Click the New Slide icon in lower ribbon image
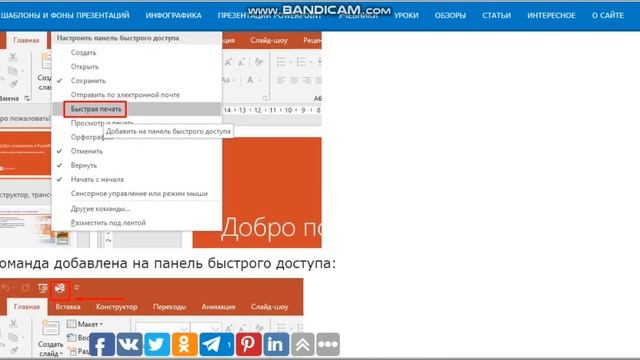This screenshot has width=640, height=360. [x=51, y=328]
